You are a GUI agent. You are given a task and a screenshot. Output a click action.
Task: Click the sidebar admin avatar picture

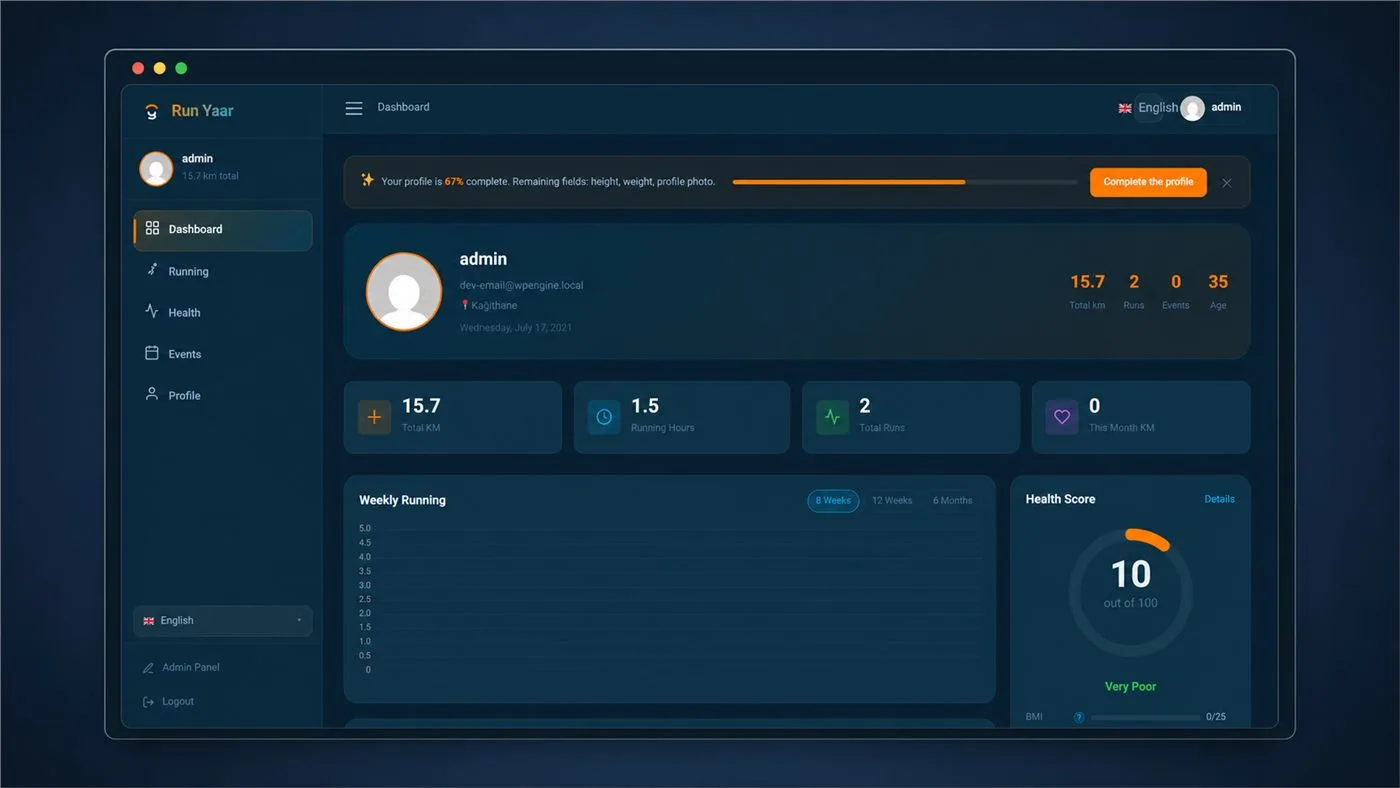click(156, 168)
